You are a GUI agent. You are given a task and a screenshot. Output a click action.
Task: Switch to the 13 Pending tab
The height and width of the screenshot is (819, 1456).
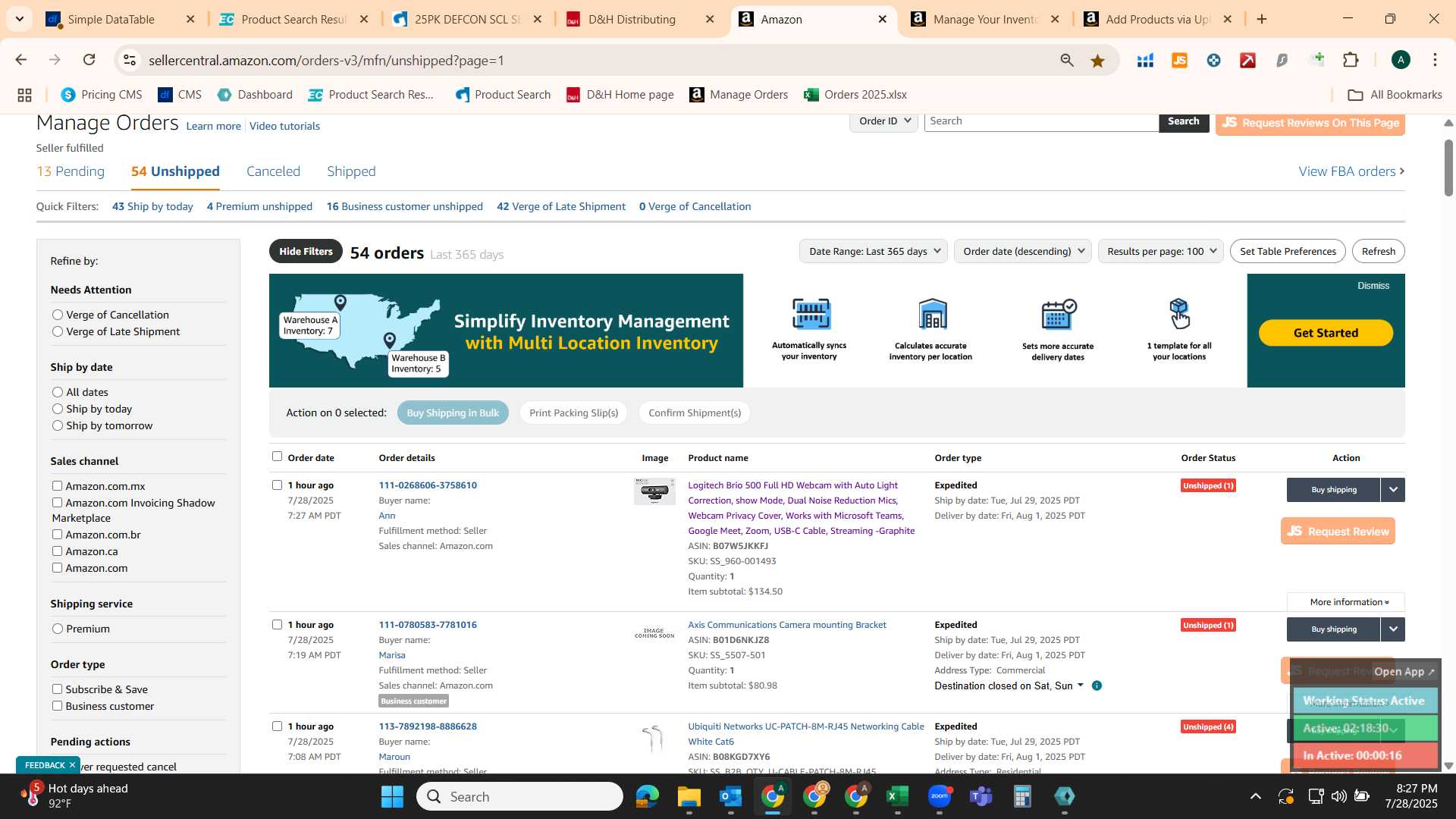[71, 172]
